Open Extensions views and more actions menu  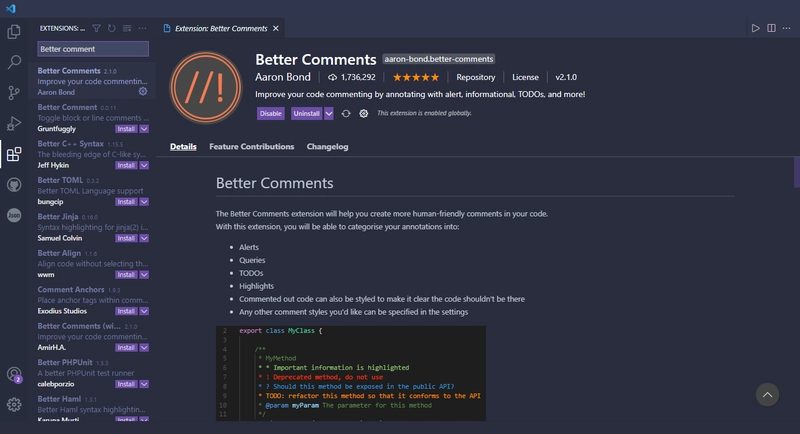pos(142,29)
